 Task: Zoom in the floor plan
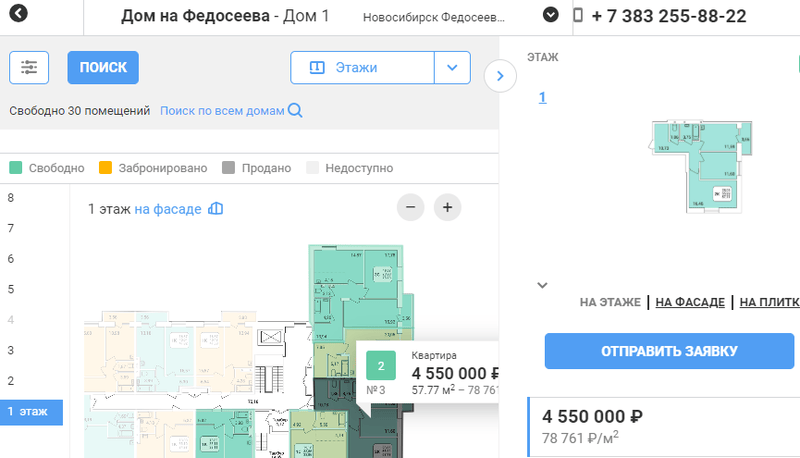tap(447, 208)
